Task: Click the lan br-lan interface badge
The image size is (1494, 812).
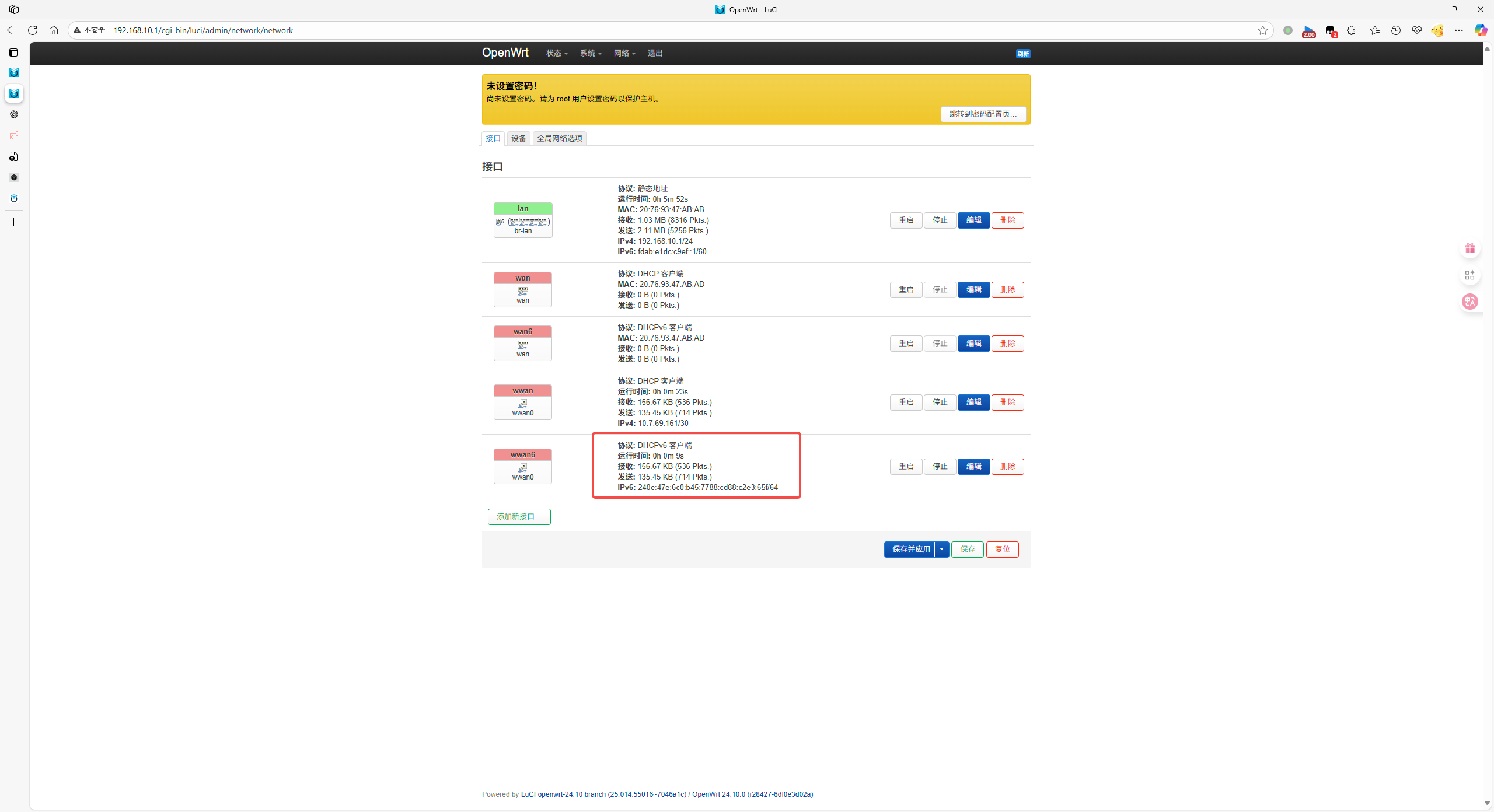Action: pyautogui.click(x=523, y=220)
